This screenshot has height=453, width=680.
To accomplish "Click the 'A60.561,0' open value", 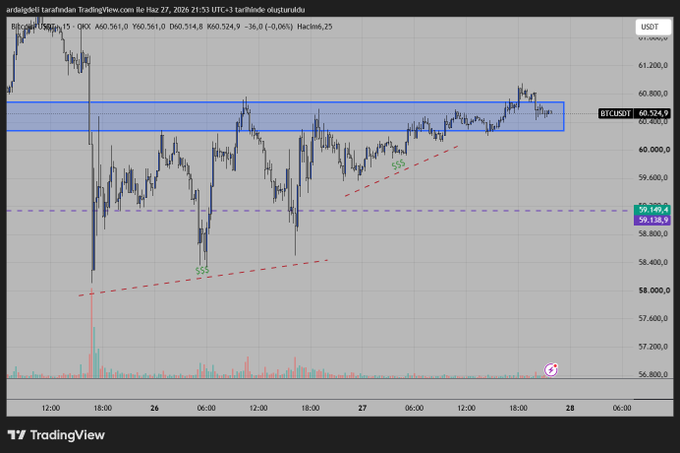I will click(x=111, y=26).
